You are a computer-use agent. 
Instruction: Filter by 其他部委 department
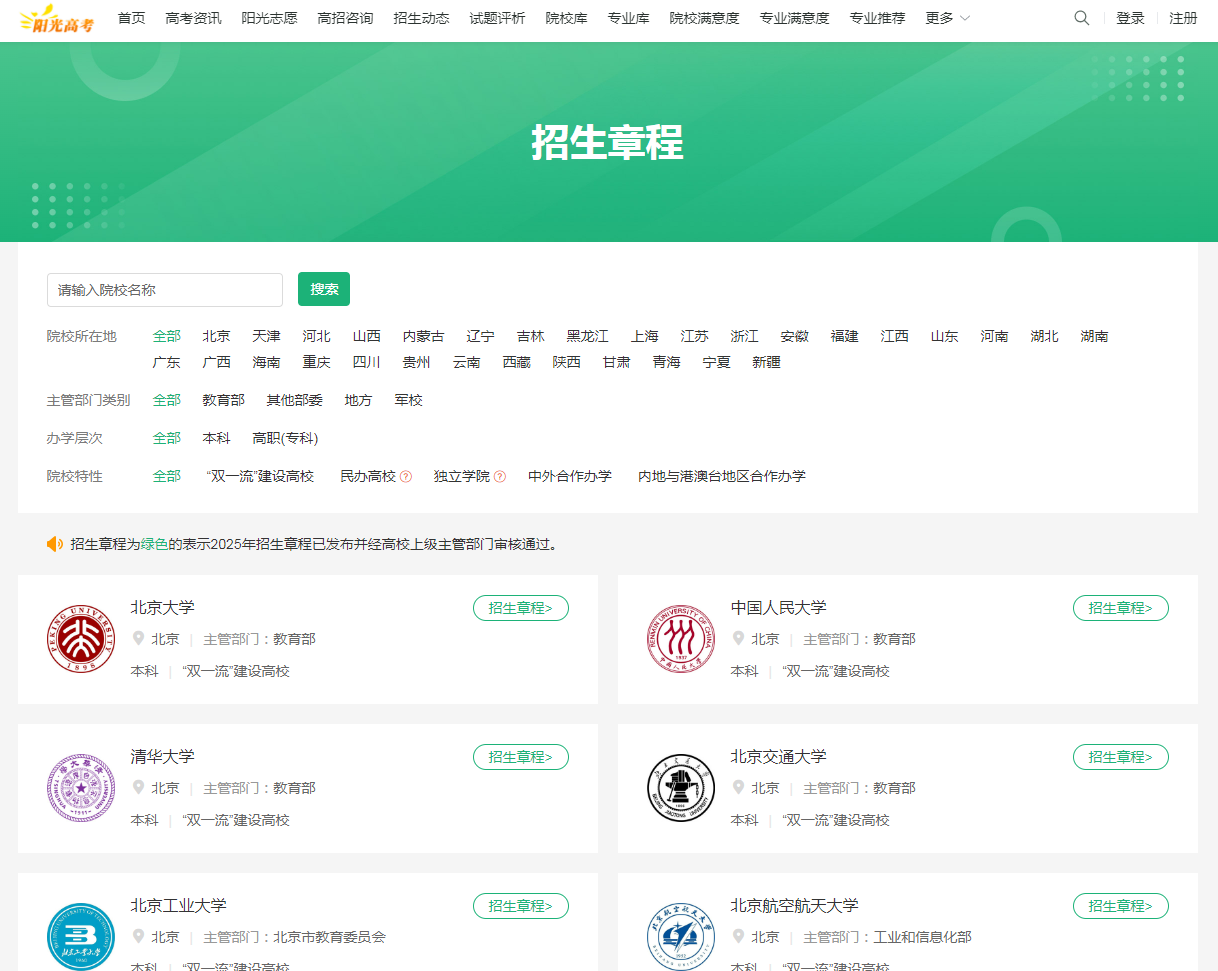coord(295,400)
